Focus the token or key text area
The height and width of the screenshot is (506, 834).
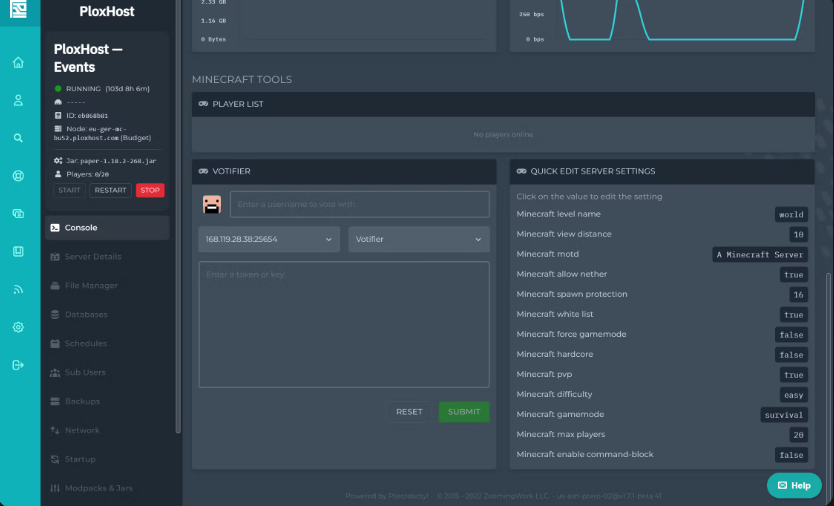point(344,325)
